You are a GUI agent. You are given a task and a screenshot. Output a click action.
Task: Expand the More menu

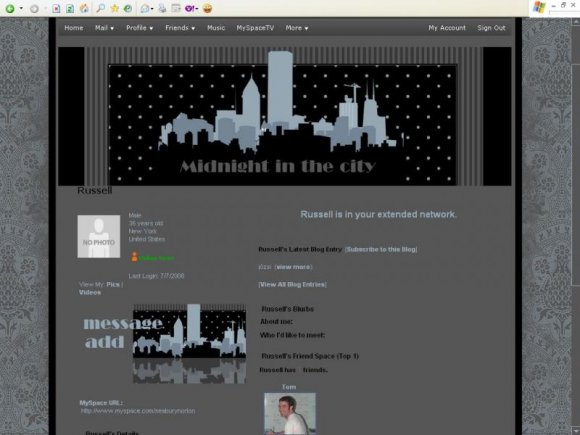297,28
